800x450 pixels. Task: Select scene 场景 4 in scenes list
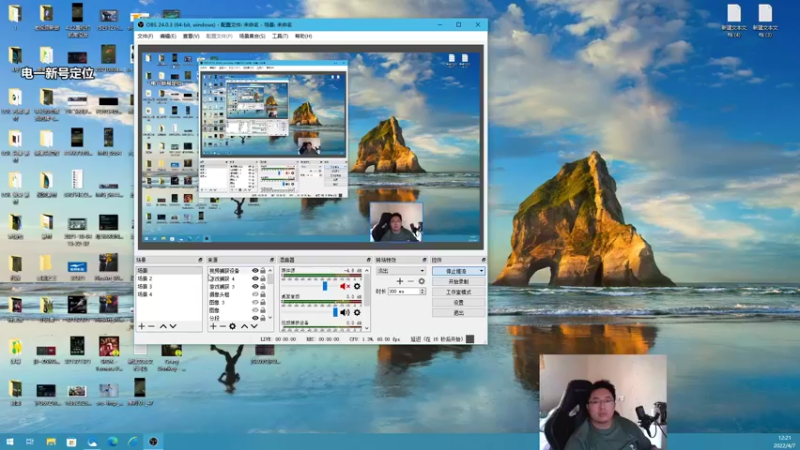[145, 294]
